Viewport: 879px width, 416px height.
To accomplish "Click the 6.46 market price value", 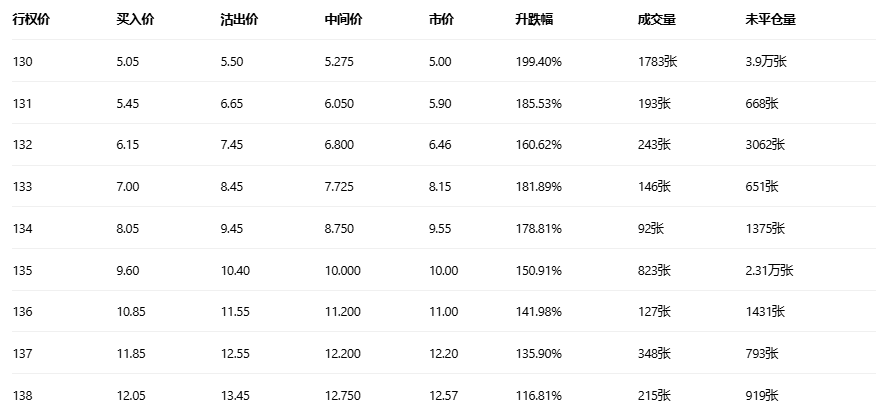I will tap(440, 145).
